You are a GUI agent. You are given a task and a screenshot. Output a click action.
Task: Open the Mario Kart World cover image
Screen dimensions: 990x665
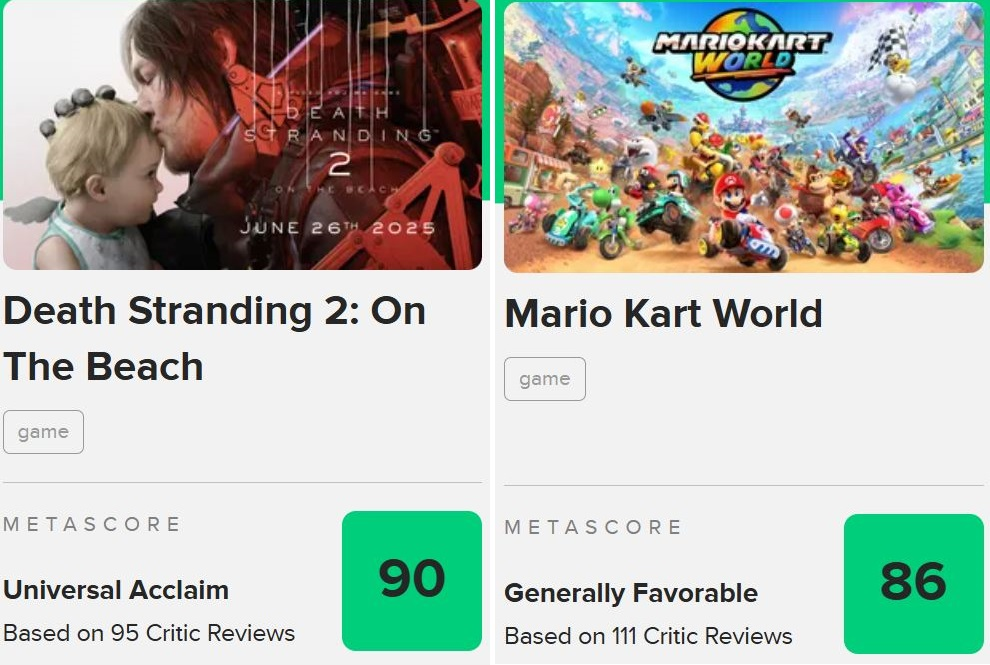coord(743,137)
